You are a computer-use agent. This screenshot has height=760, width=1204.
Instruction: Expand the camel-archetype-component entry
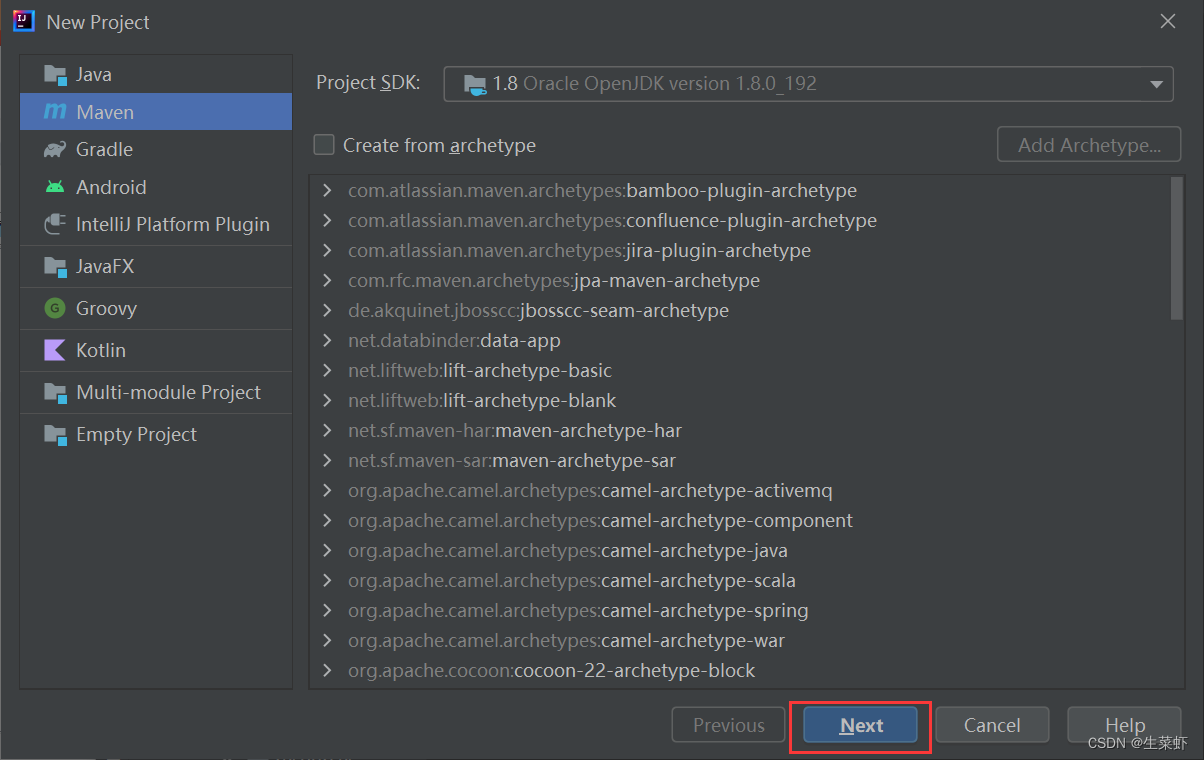coord(327,520)
